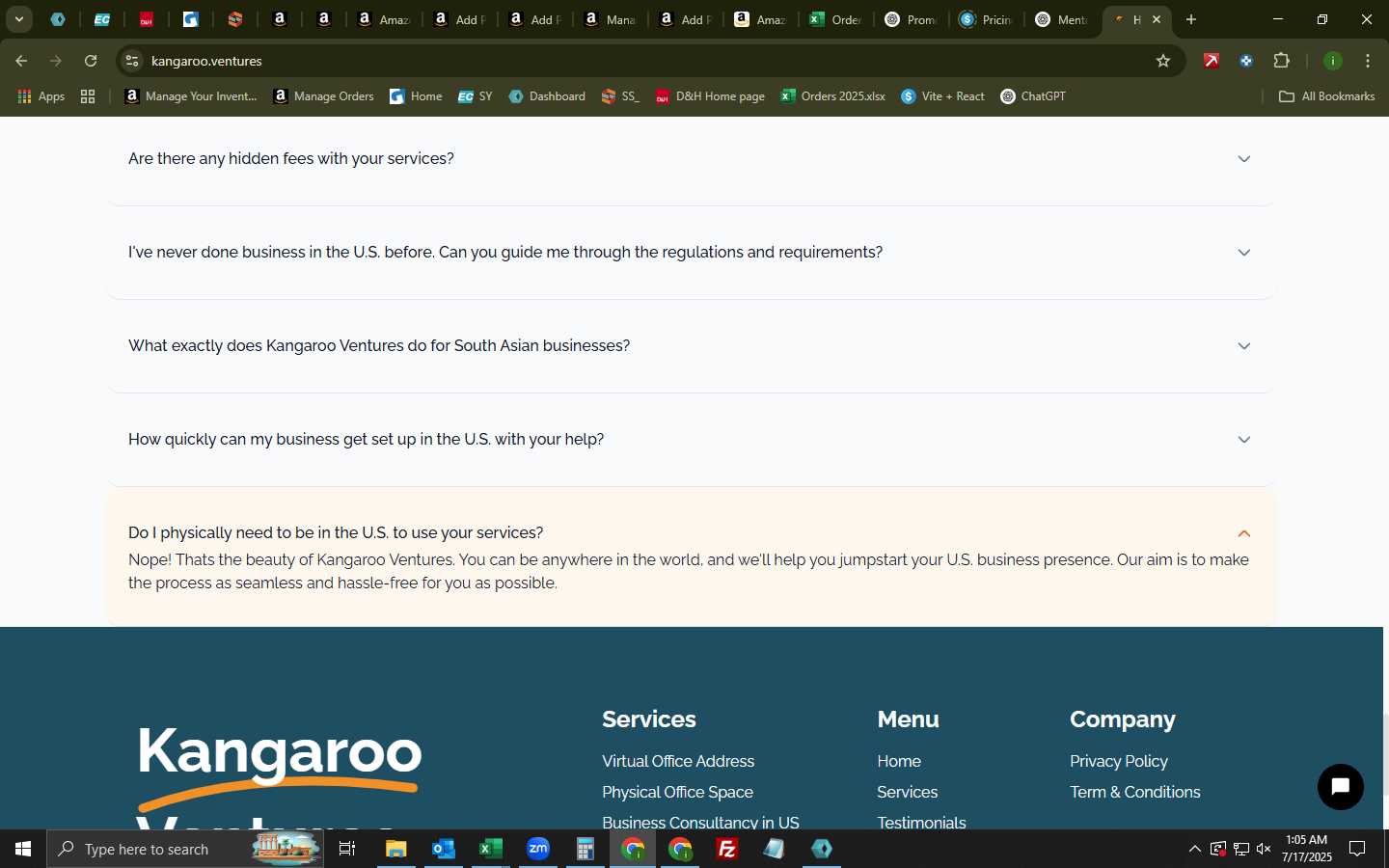Open Privacy Policy link
This screenshot has width=1389, height=868.
[1119, 761]
